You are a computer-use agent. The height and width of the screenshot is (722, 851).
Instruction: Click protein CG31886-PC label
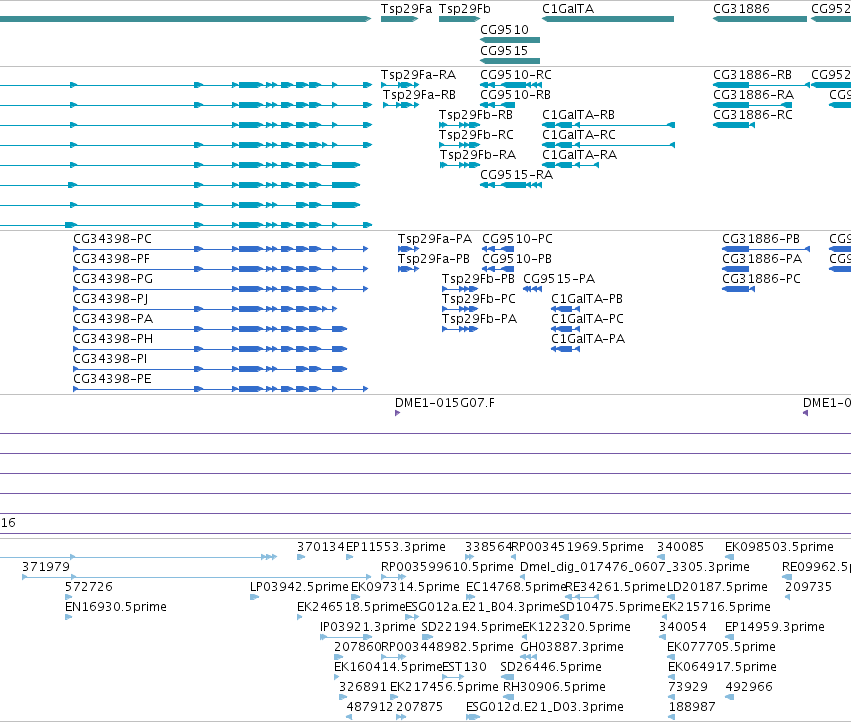pyautogui.click(x=761, y=279)
